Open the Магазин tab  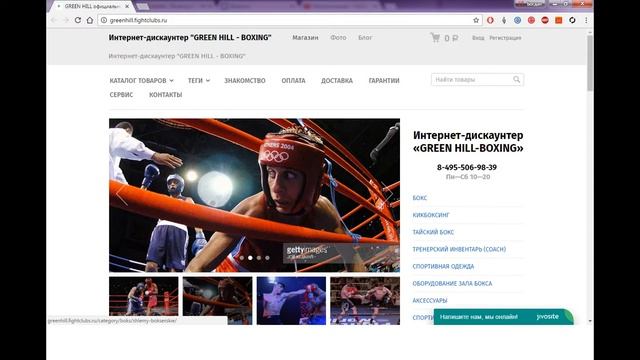click(x=305, y=38)
